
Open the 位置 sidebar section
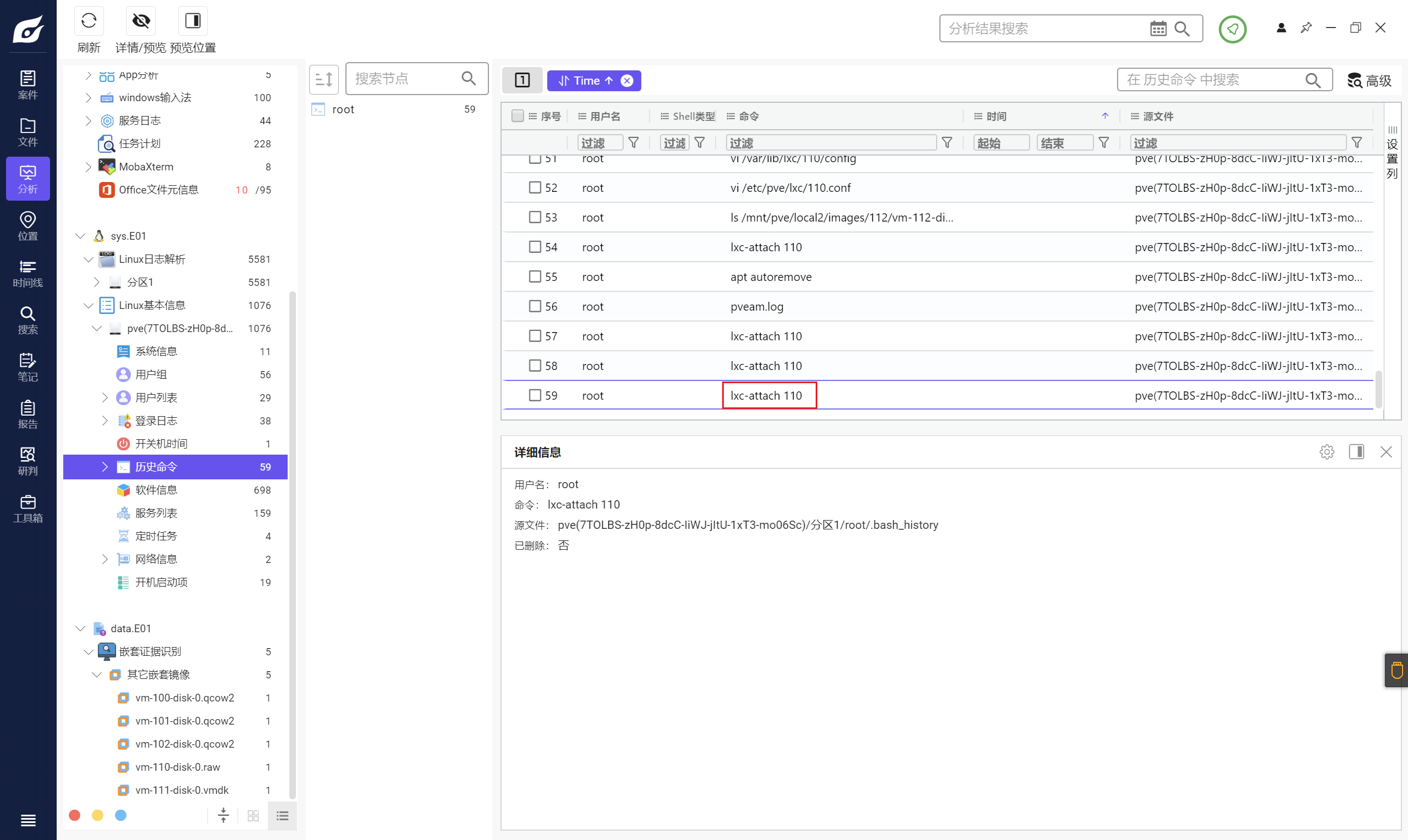(x=28, y=226)
